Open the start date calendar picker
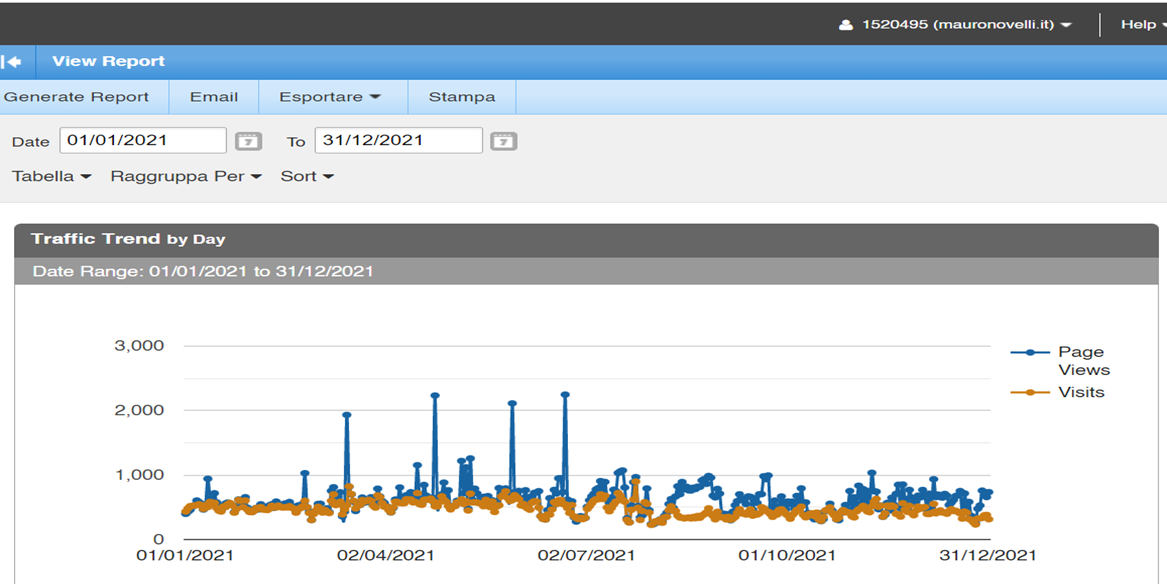This screenshot has height=584, width=1167. click(x=248, y=141)
